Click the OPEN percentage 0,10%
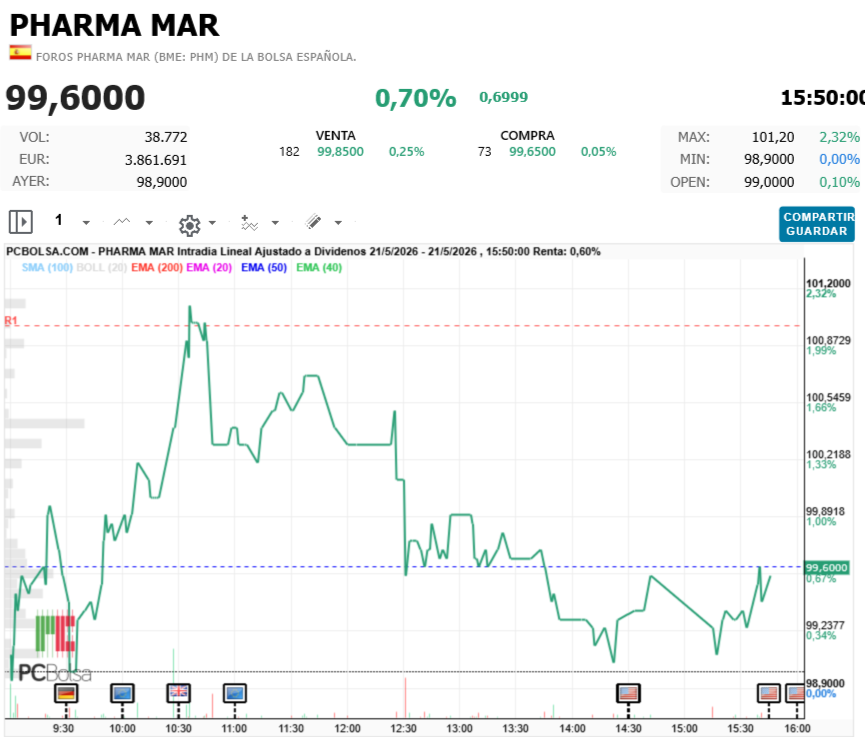865x737 pixels. pos(840,182)
